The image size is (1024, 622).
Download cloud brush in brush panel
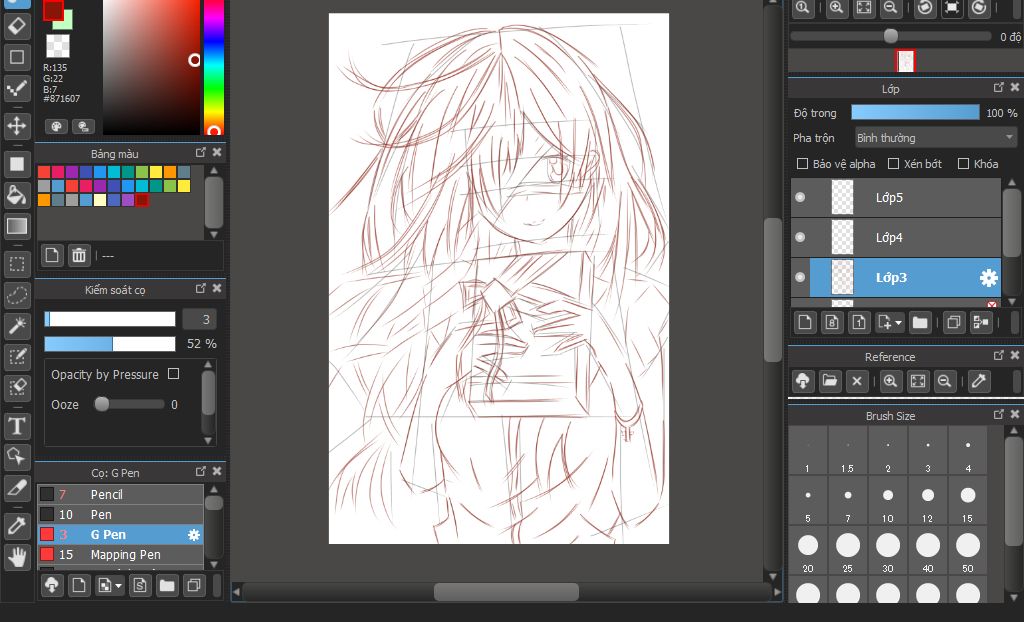tap(52, 585)
